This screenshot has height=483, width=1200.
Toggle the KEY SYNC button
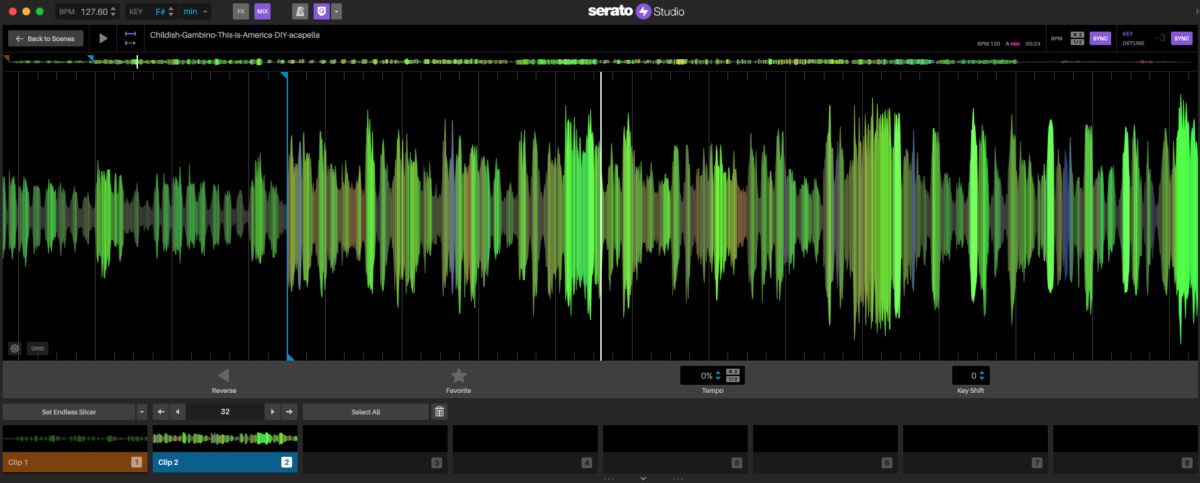(x=1182, y=38)
